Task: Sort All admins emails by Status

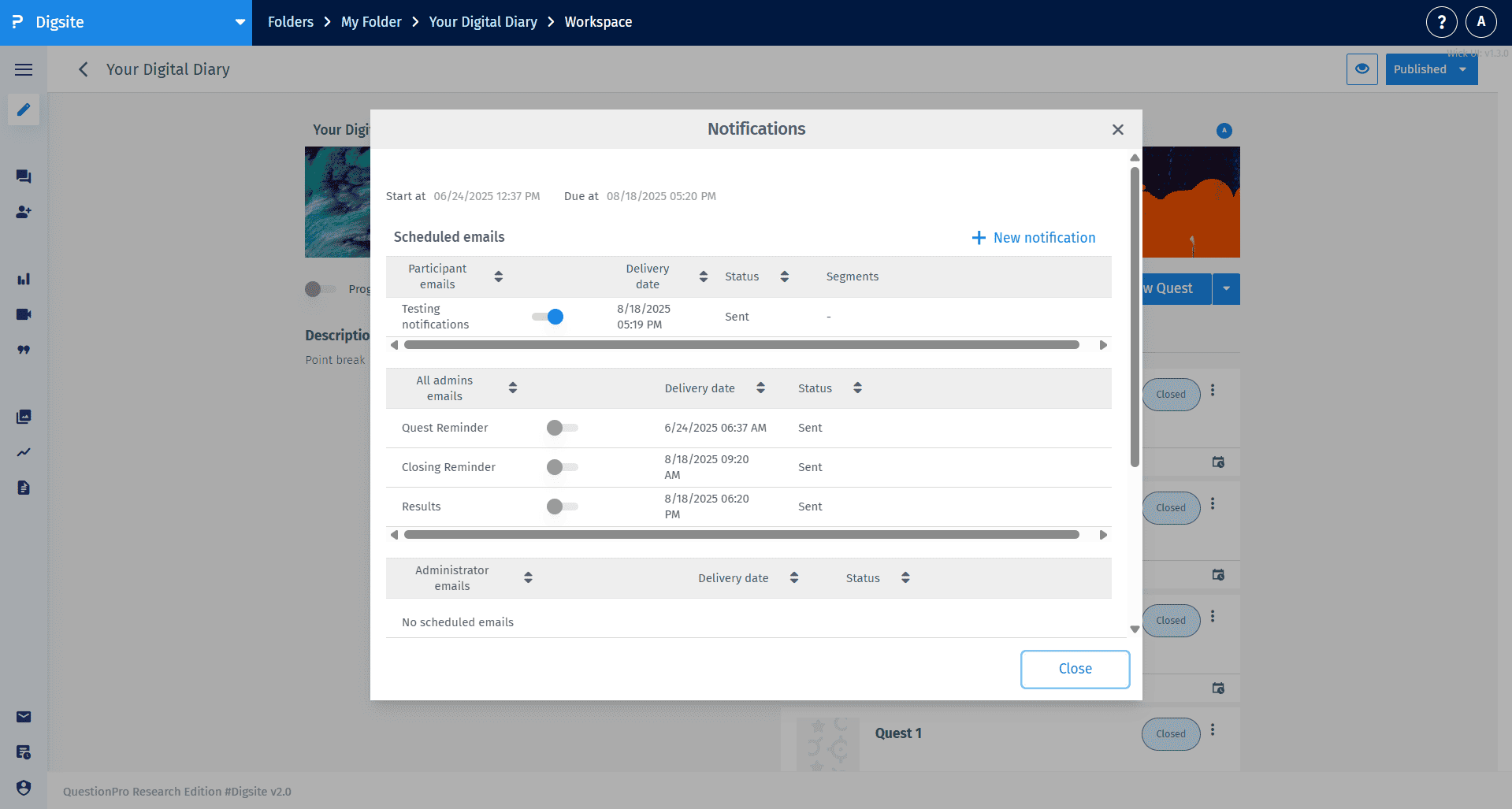Action: [857, 388]
